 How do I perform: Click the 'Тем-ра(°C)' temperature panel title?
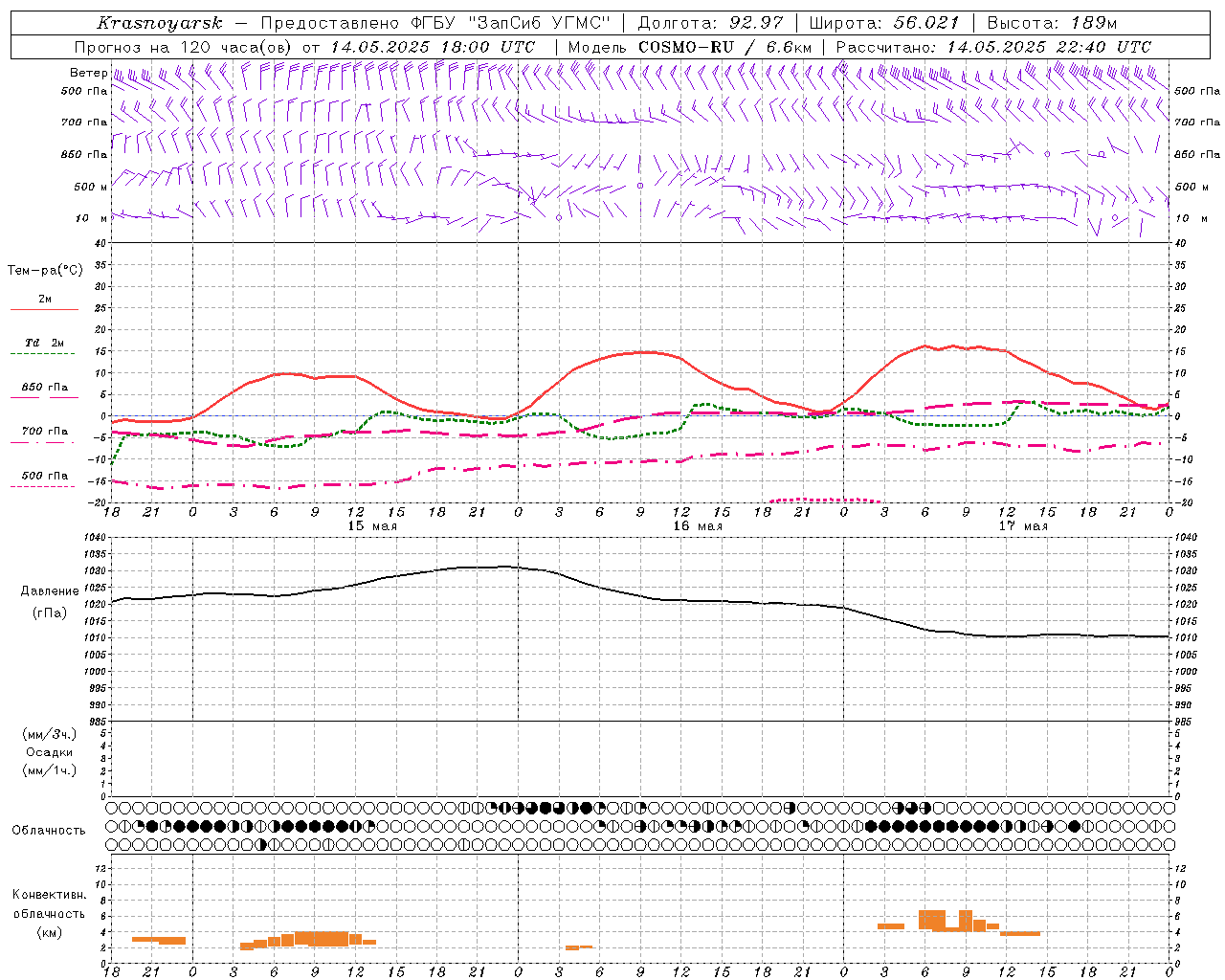pos(45,271)
